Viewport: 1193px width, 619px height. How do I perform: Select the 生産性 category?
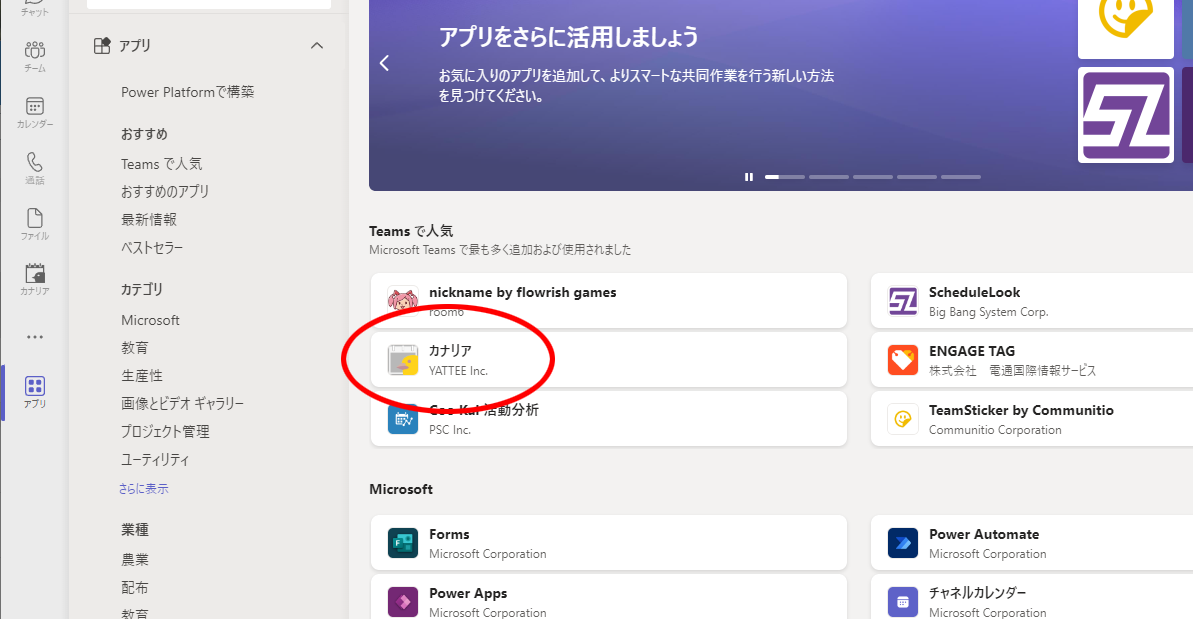tap(142, 376)
